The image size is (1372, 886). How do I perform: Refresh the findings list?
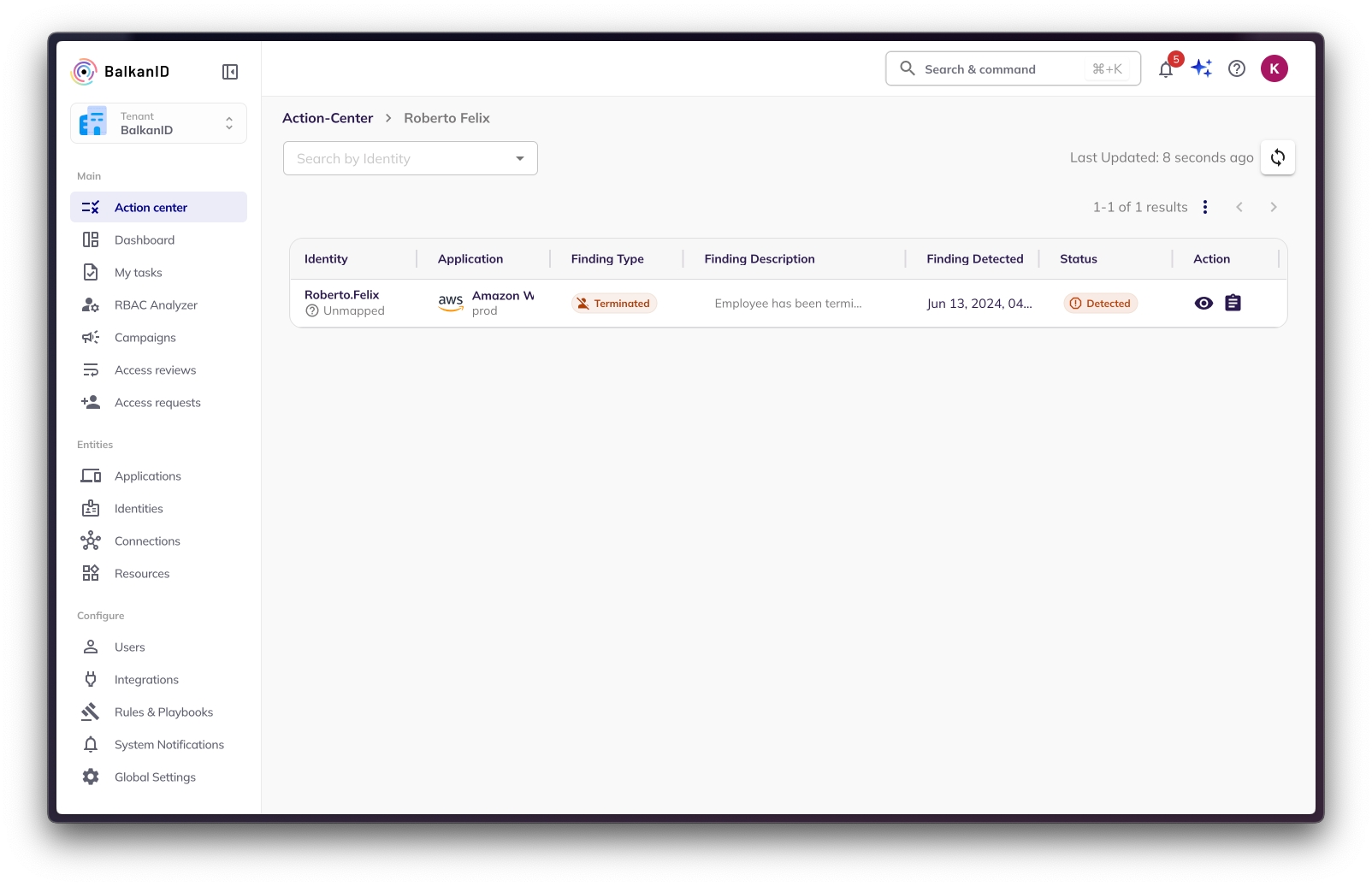coord(1278,157)
